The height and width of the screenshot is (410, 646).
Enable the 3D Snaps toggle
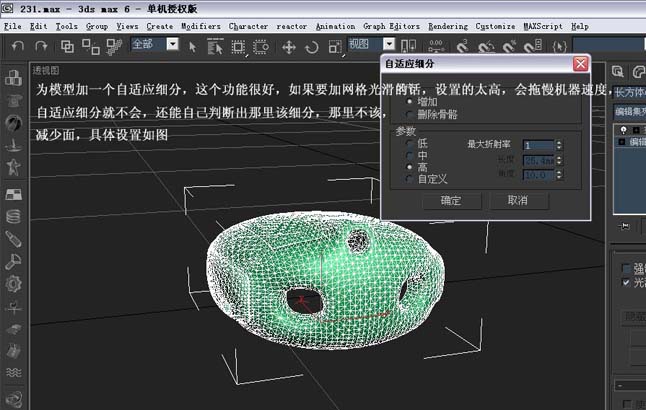(x=463, y=46)
